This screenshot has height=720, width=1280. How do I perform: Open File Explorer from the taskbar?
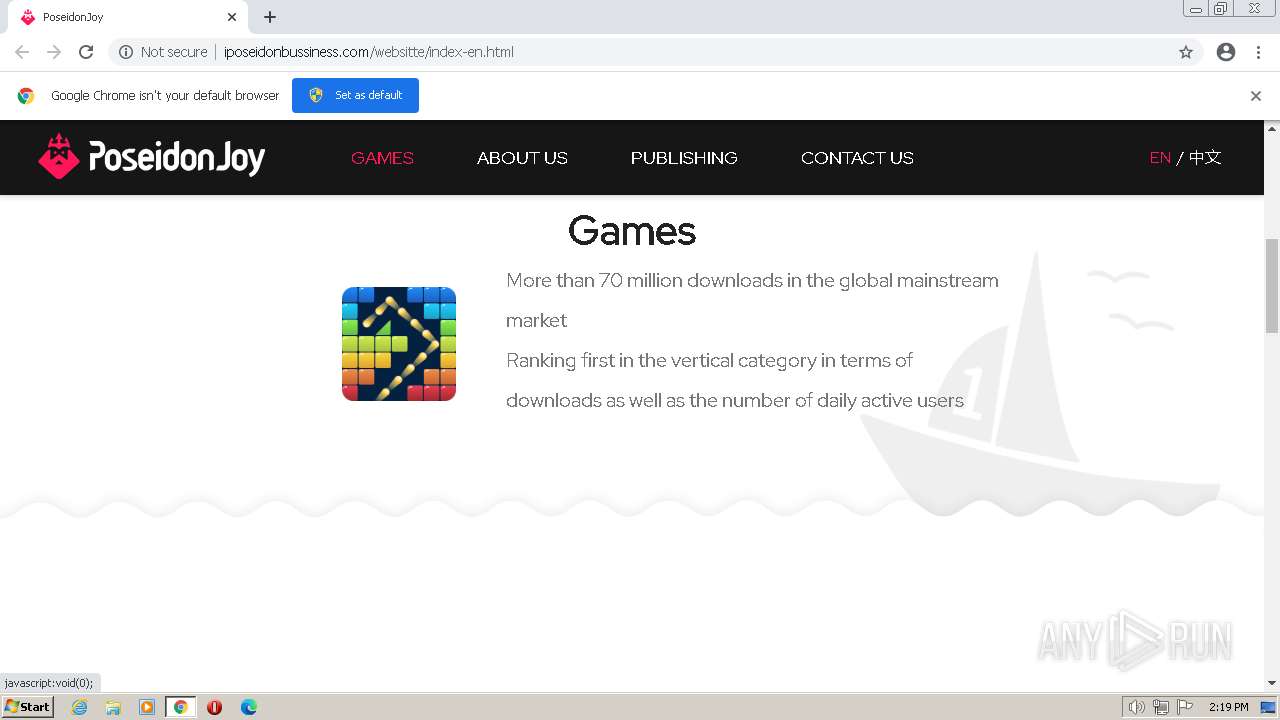tap(113, 707)
